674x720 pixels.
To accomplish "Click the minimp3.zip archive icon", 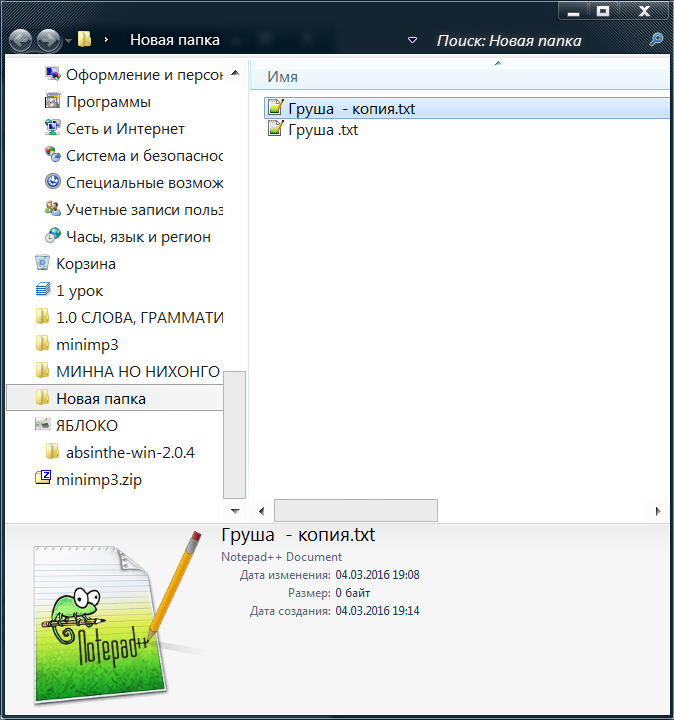I will [x=42, y=478].
